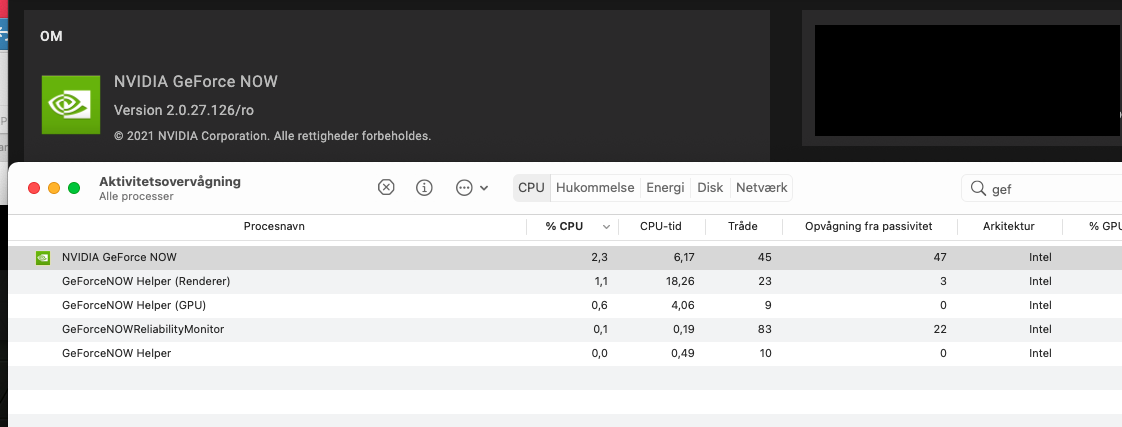Sort by the Procesnavn column header

(x=274, y=227)
